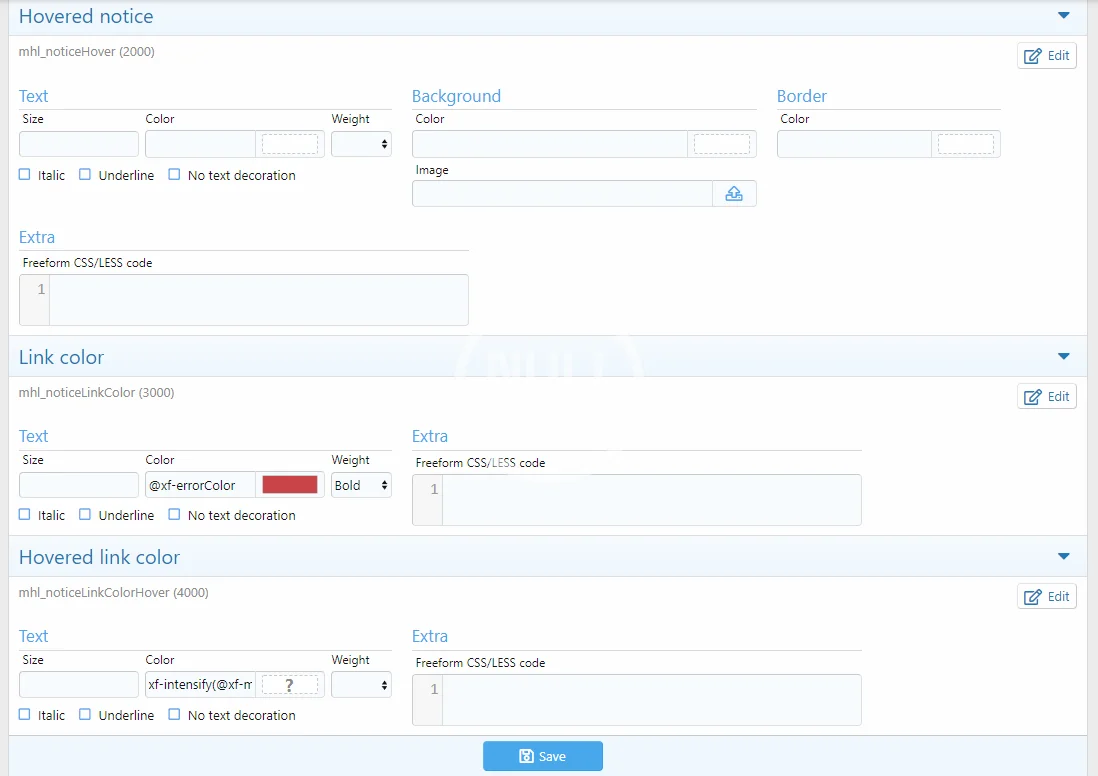
Task: Click Edit icon for mhl_noticeLinkColor property
Action: click(1047, 396)
